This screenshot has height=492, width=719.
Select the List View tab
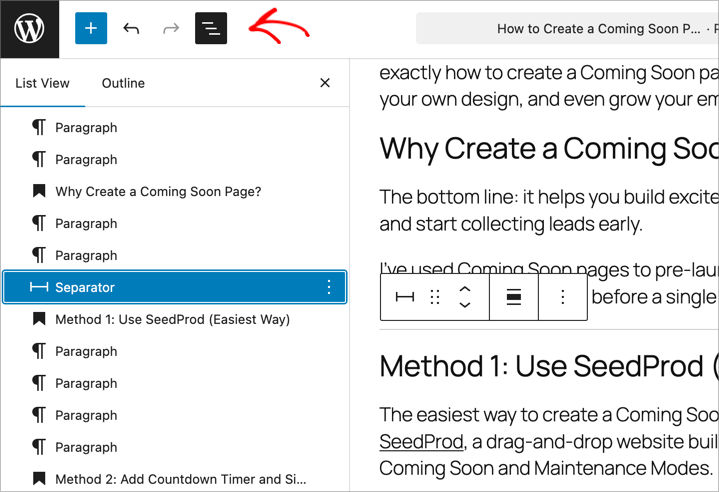click(40, 83)
